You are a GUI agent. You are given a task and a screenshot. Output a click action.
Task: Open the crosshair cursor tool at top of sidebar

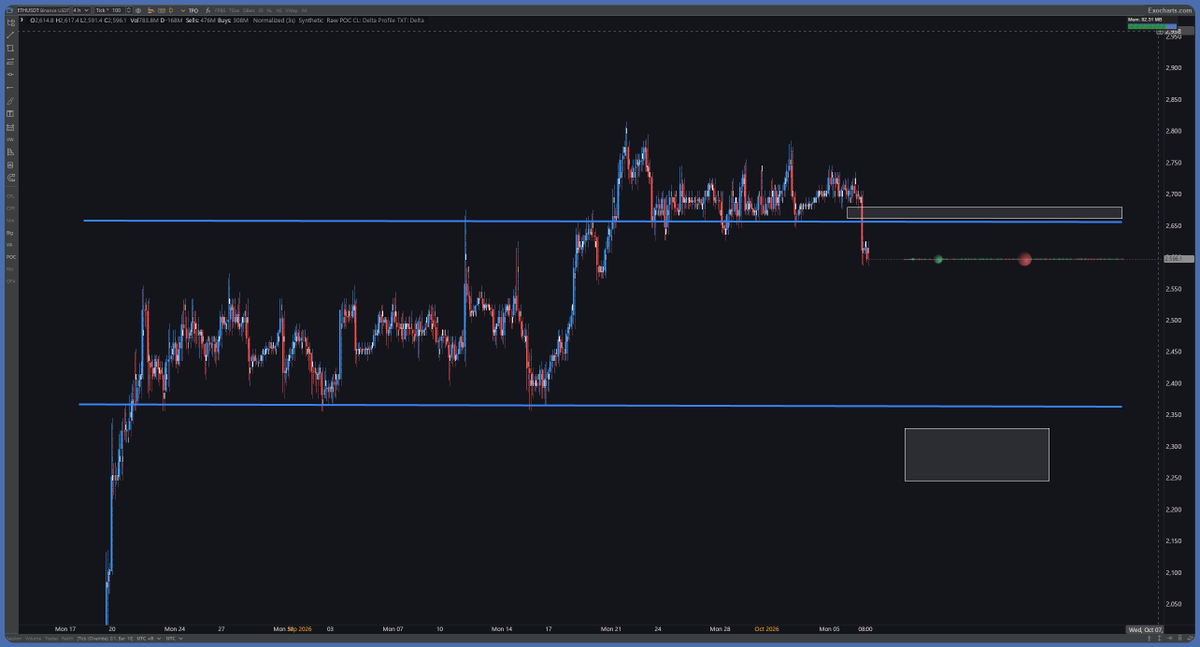10,22
